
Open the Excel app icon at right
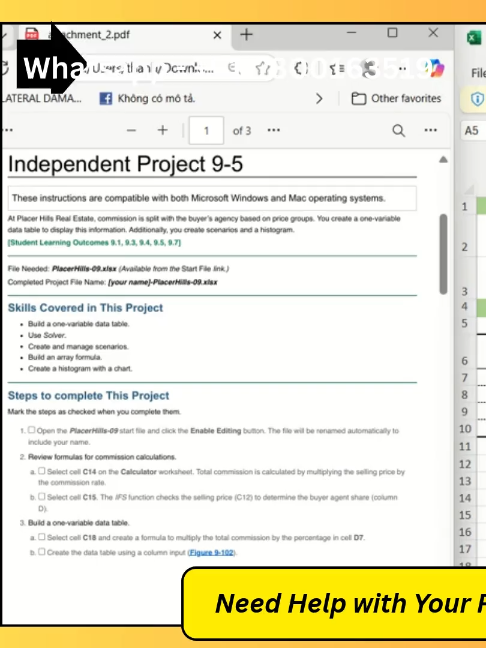point(474,38)
